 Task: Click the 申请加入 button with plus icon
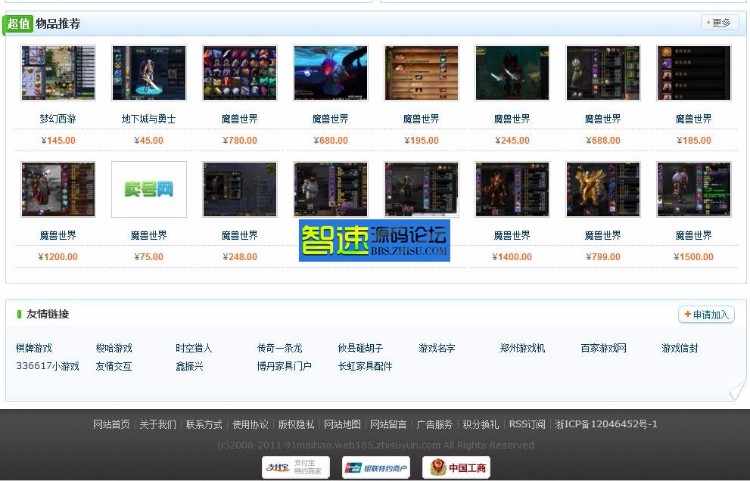[x=706, y=314]
